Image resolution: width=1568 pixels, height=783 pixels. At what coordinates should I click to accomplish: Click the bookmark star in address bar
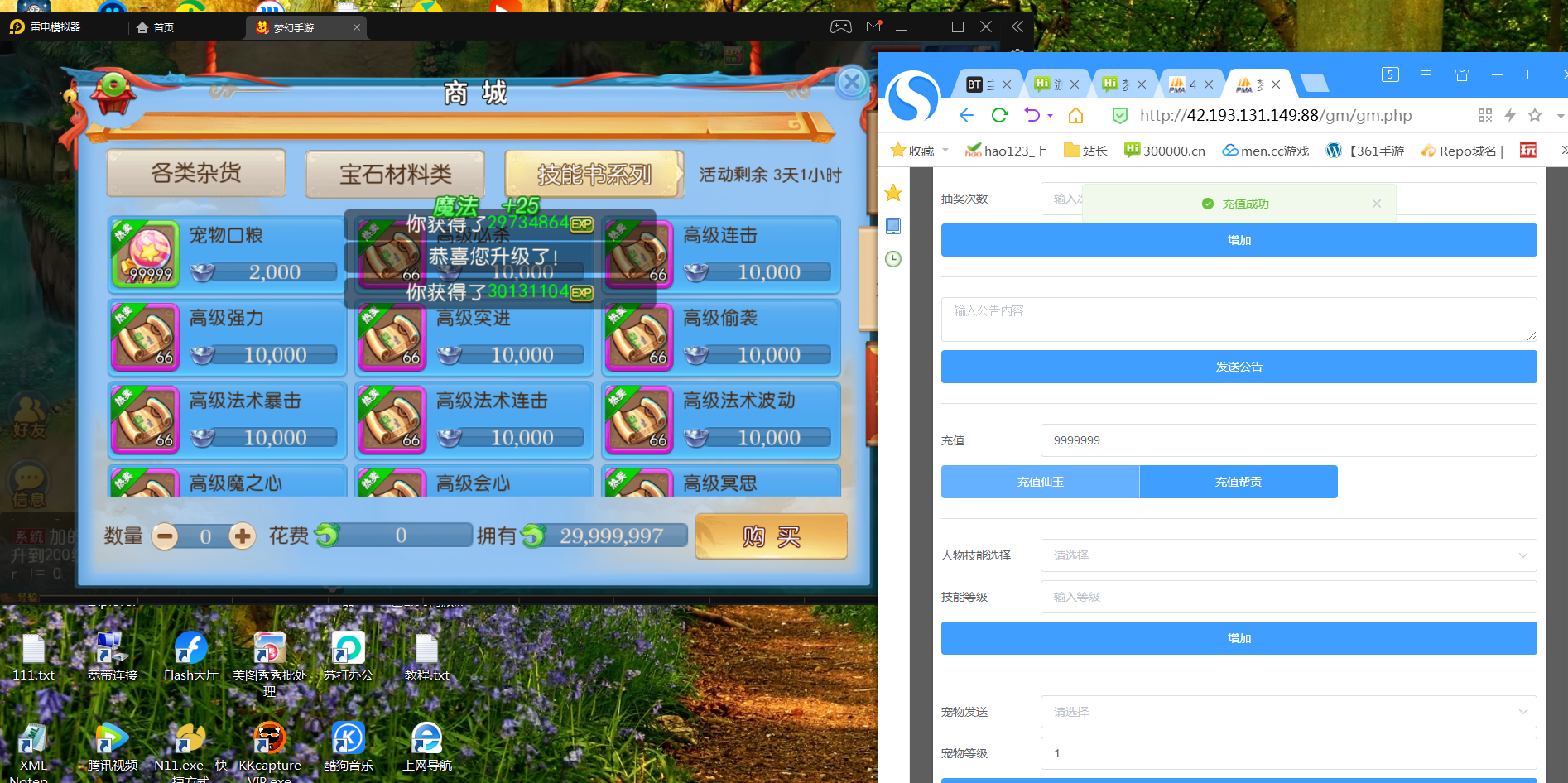[1535, 115]
